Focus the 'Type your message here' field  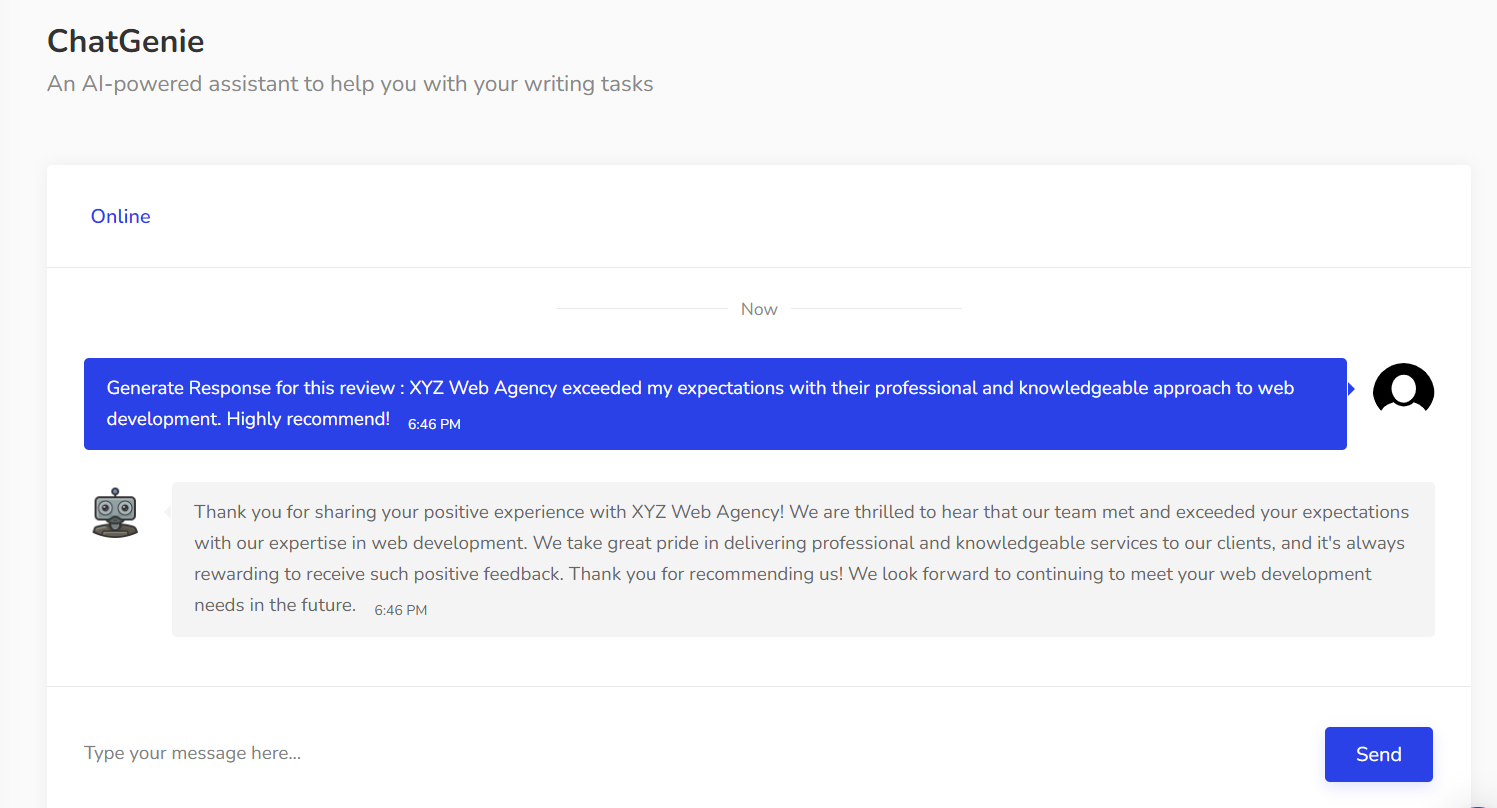click(690, 753)
